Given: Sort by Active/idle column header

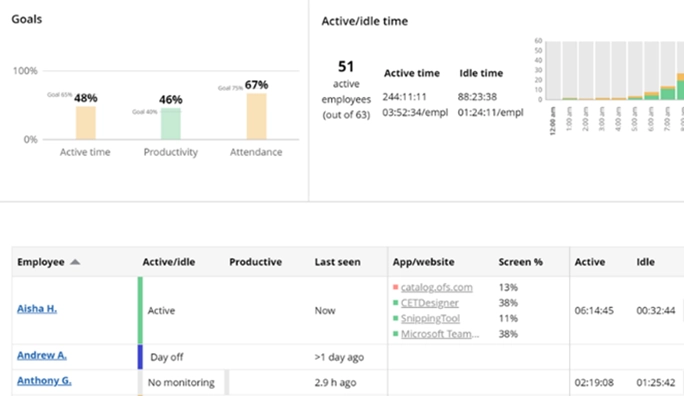Looking at the screenshot, I should 169,262.
